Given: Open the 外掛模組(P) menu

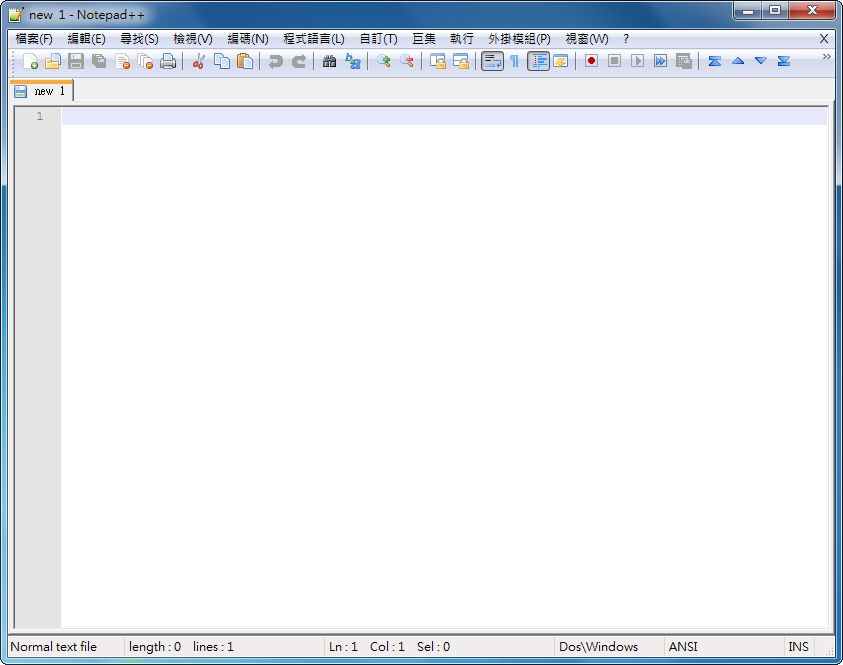Looking at the screenshot, I should click(519, 39).
